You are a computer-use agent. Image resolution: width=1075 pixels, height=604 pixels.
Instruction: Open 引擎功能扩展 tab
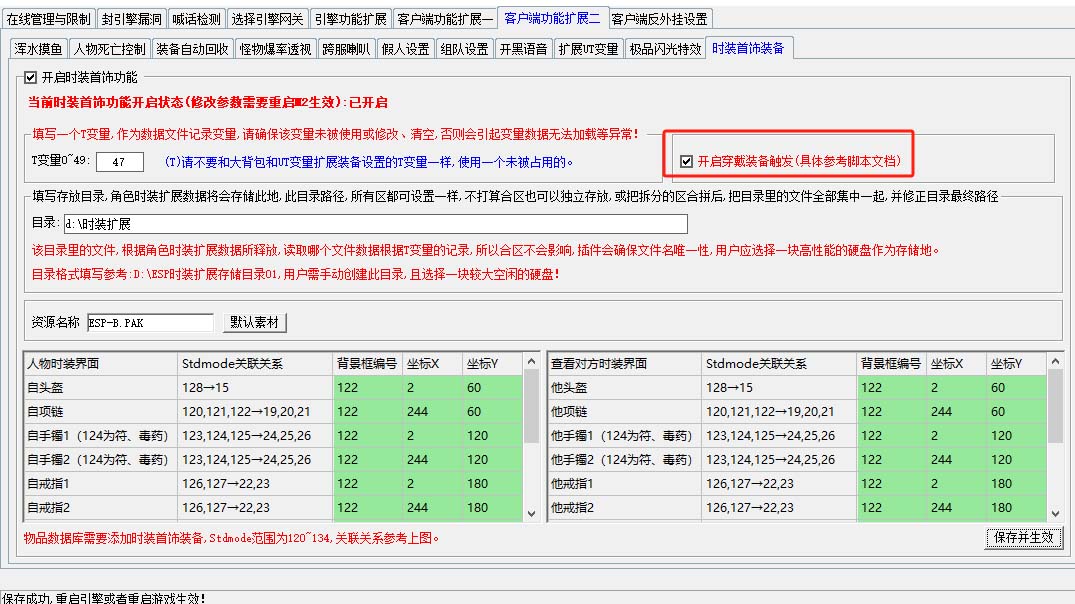click(x=350, y=19)
